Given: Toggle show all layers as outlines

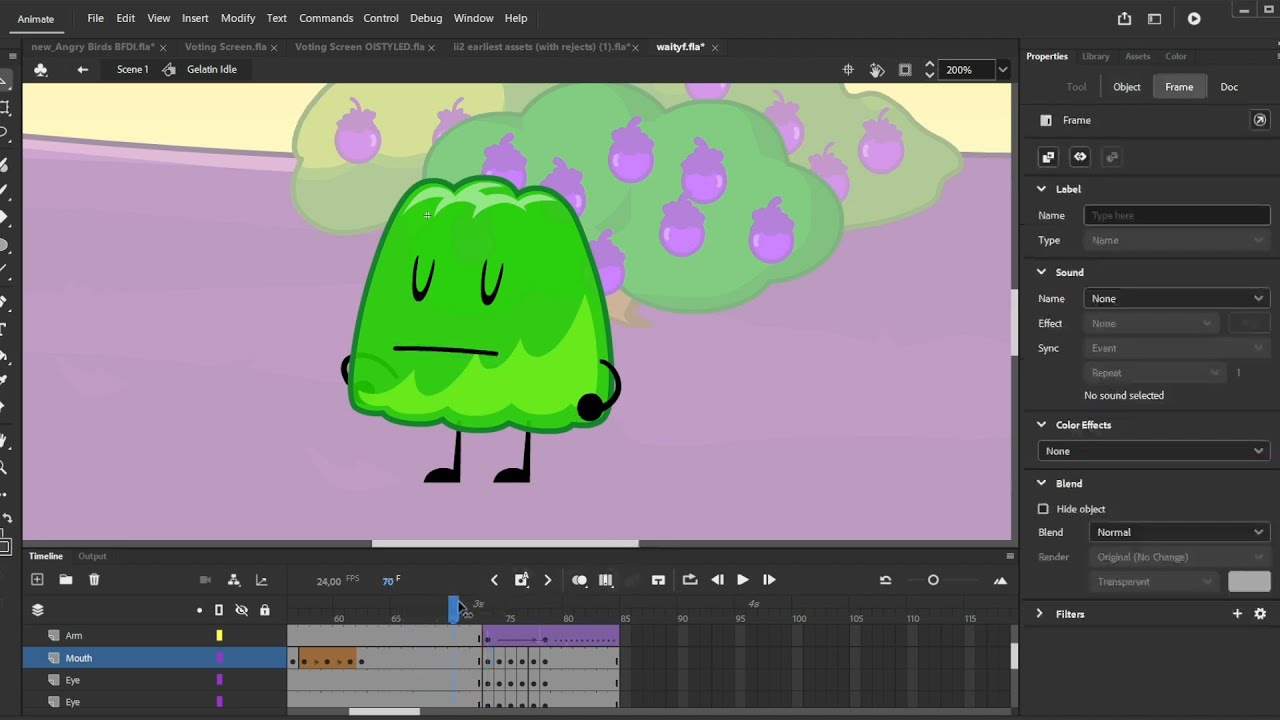Looking at the screenshot, I should [219, 610].
